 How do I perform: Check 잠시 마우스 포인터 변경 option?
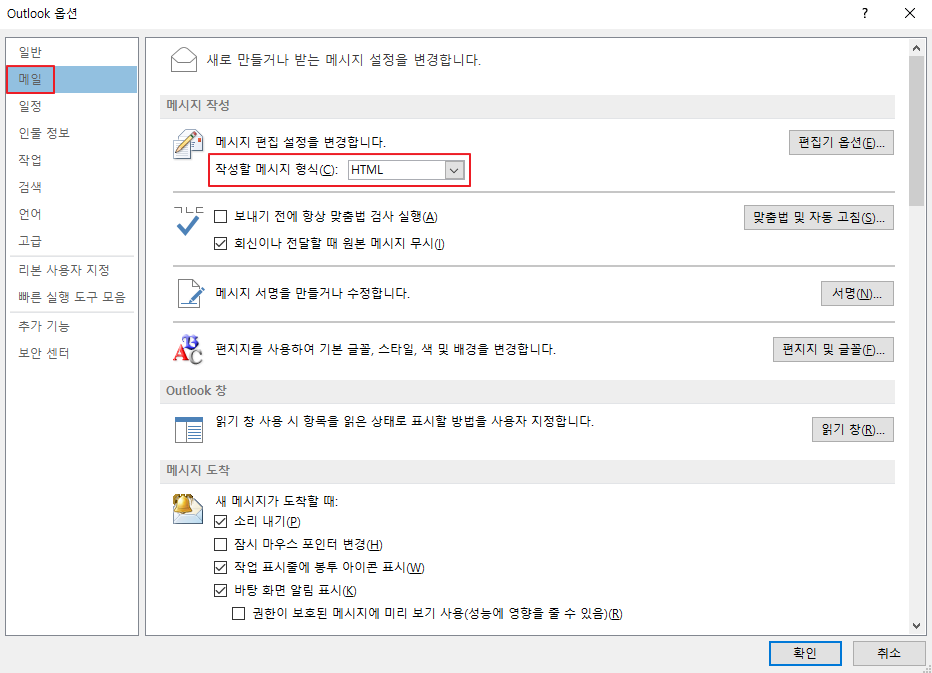[x=221, y=544]
